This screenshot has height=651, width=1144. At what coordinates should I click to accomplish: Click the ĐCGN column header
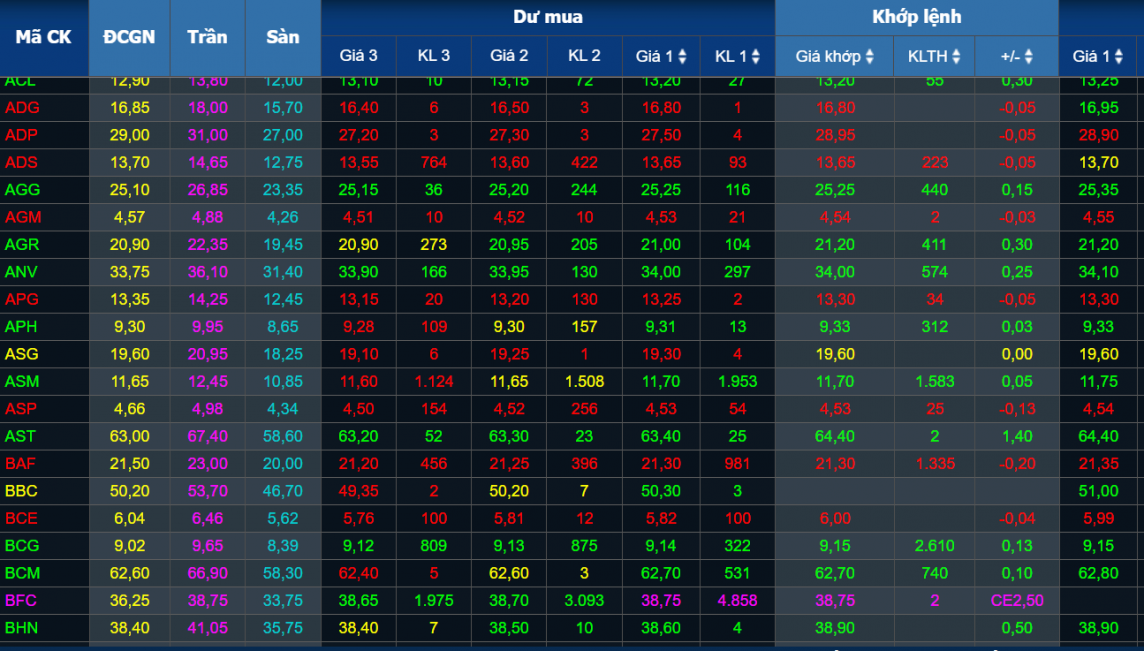[129, 37]
